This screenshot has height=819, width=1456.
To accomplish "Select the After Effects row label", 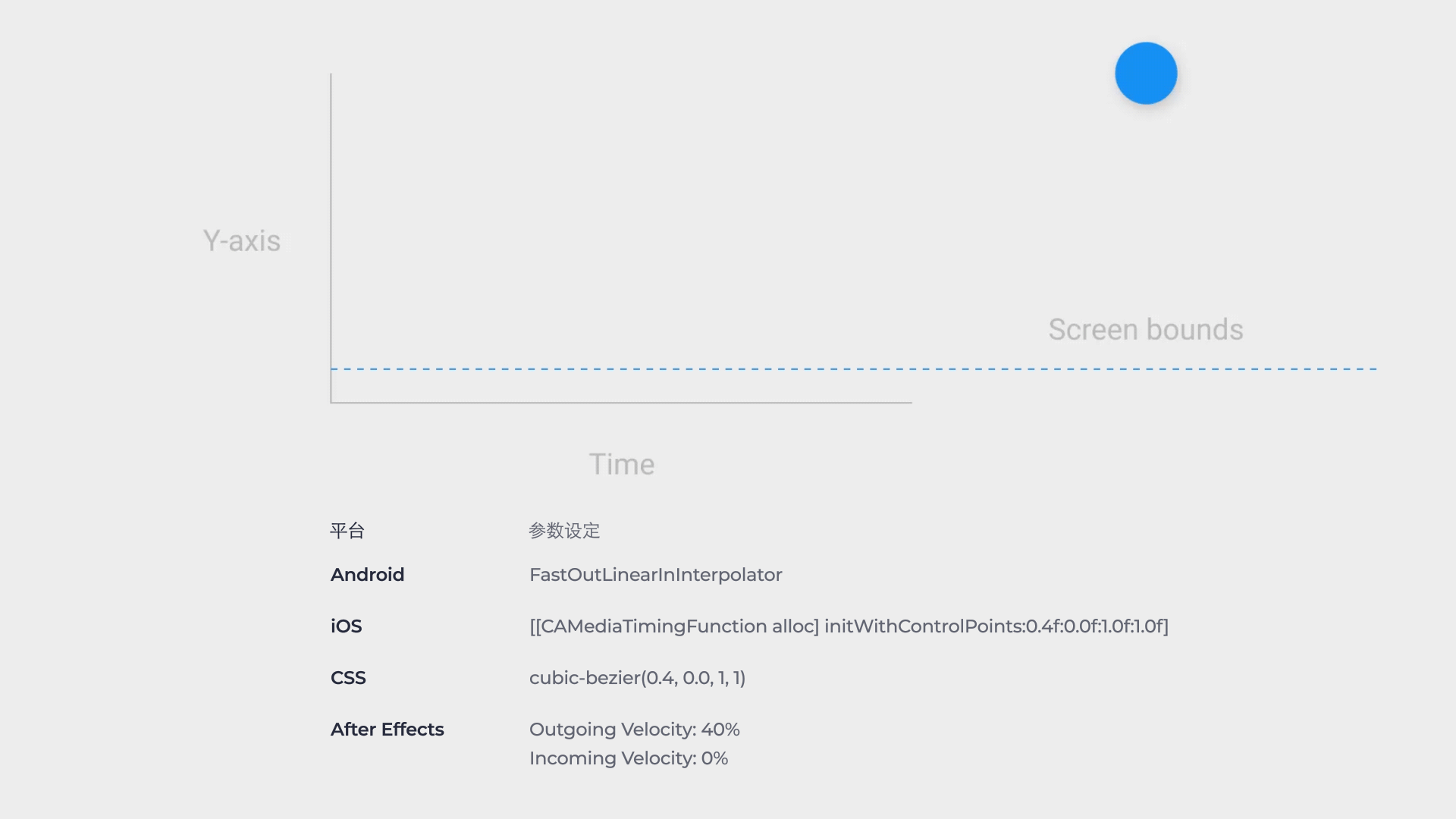I will coord(387,730).
